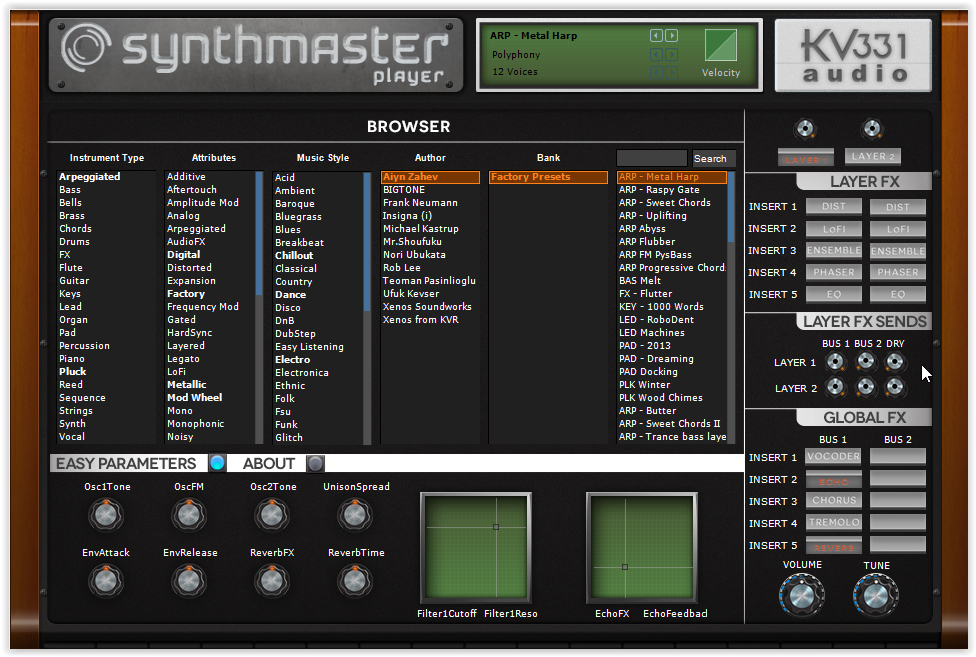The width and height of the screenshot is (976, 657).
Task: Click the Layer 1 Bus 1 send knob
Action: pos(835,361)
